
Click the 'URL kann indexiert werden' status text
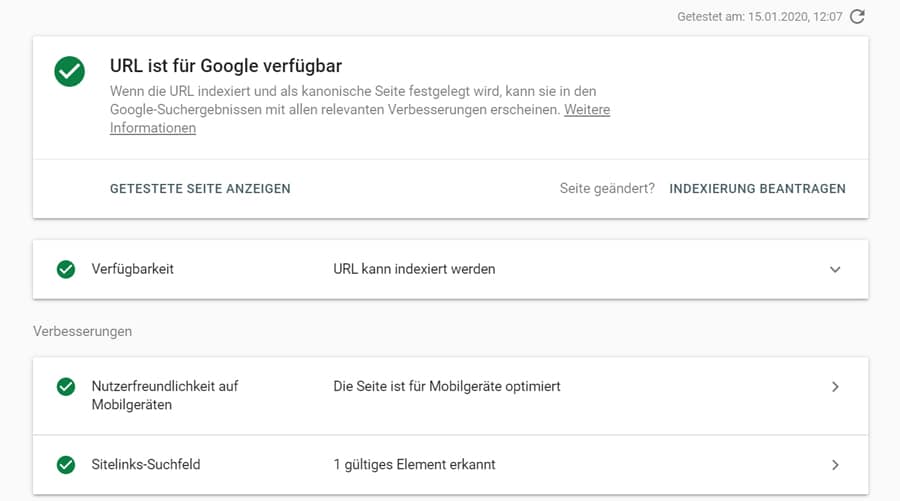click(414, 269)
